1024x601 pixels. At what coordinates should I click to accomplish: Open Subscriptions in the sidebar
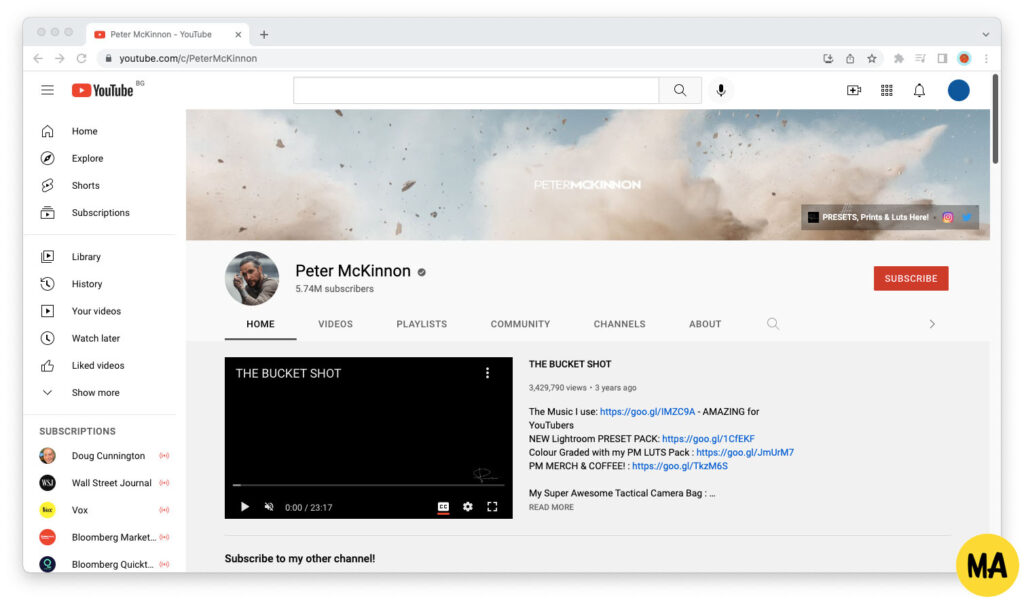100,213
